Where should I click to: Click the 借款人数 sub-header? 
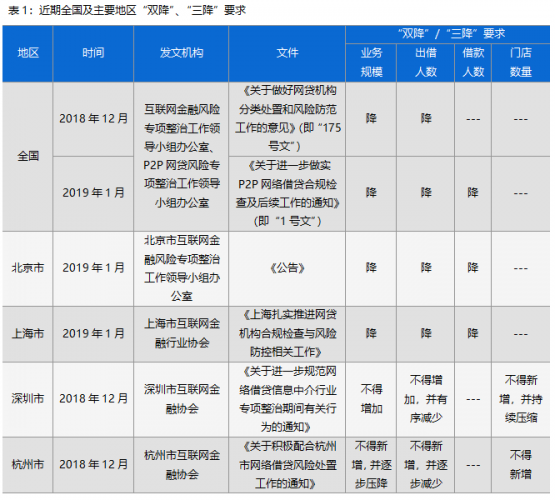pyautogui.click(x=473, y=63)
